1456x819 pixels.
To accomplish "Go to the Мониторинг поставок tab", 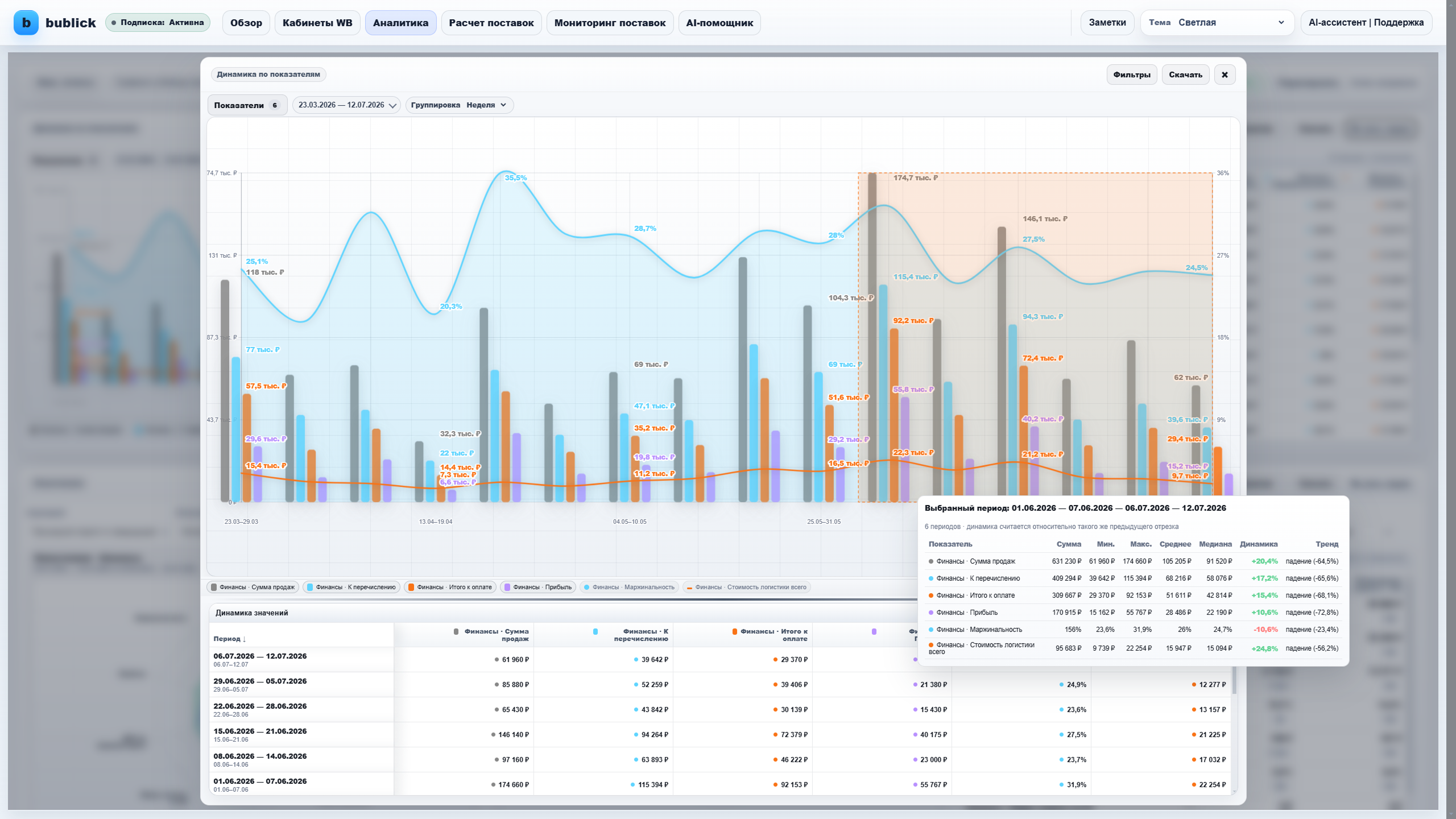I will click(x=610, y=23).
